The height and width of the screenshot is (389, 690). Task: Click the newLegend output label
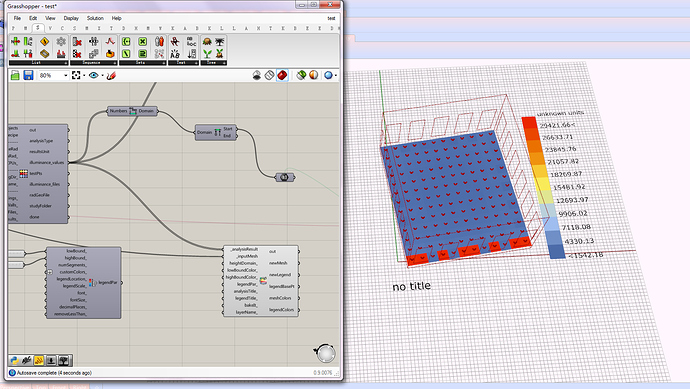280,275
